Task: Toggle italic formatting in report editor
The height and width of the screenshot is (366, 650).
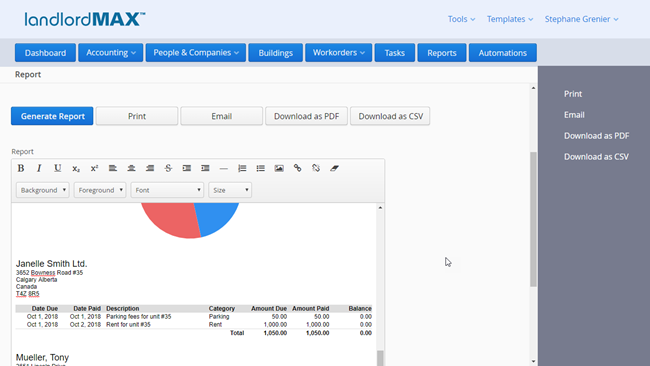Action: [x=39, y=168]
